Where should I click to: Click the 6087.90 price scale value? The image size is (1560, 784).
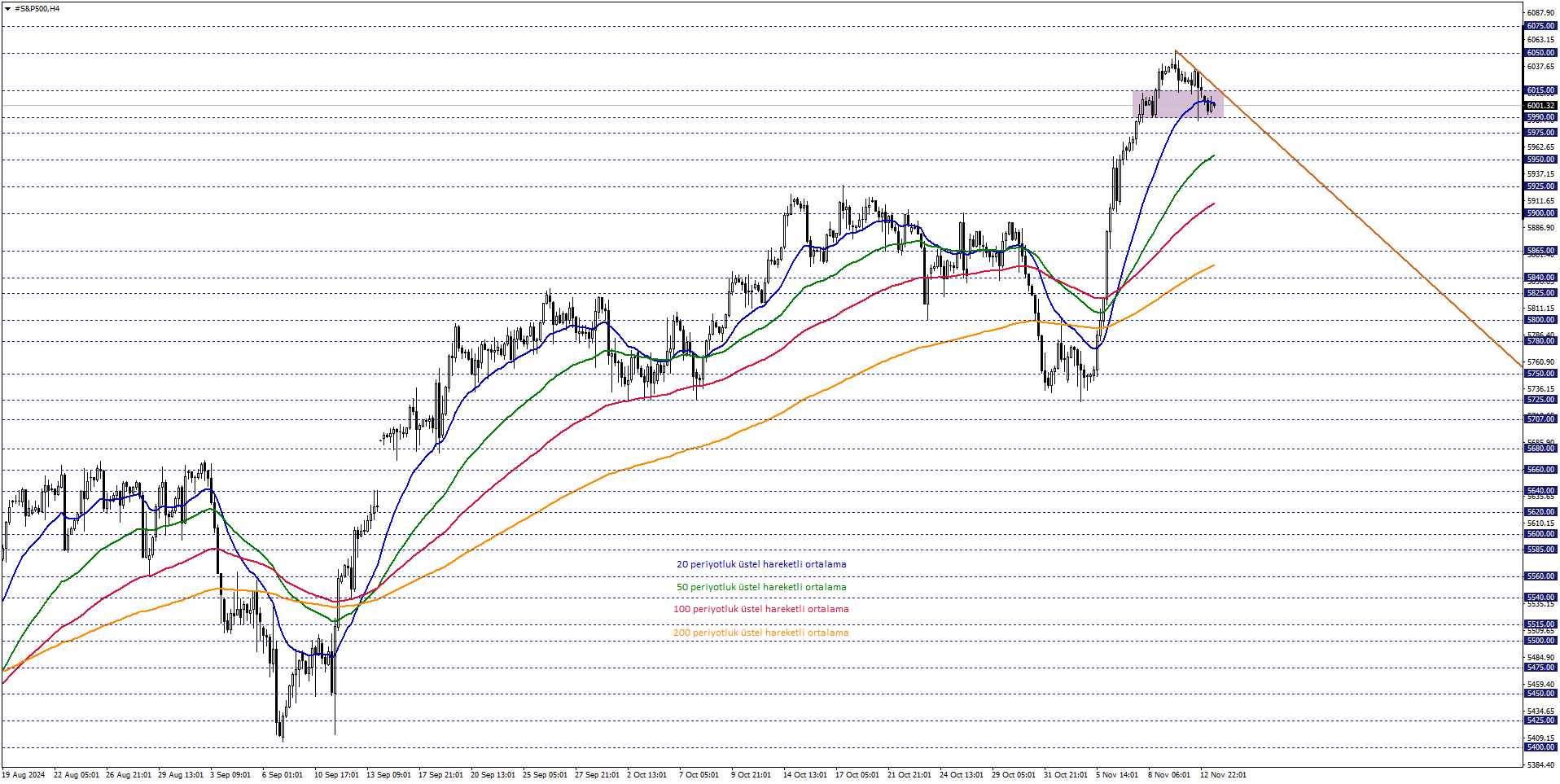(1540, 13)
